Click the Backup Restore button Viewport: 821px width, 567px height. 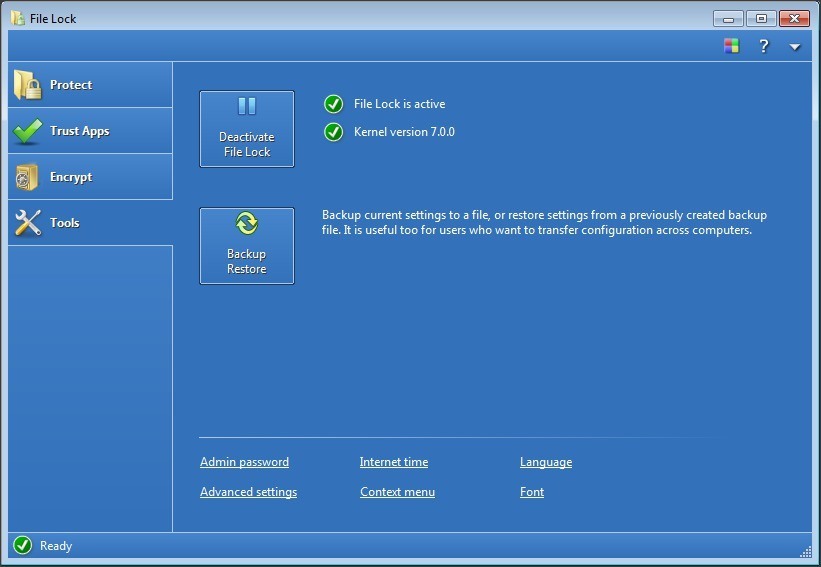(x=247, y=246)
